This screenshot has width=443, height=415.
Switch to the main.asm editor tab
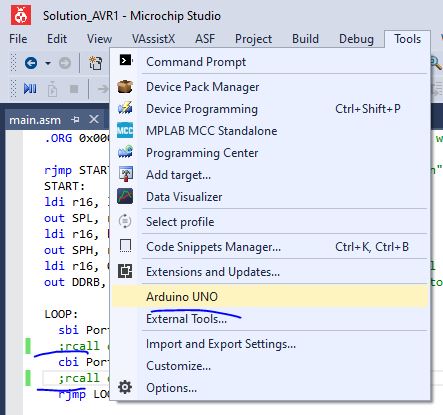click(35, 120)
